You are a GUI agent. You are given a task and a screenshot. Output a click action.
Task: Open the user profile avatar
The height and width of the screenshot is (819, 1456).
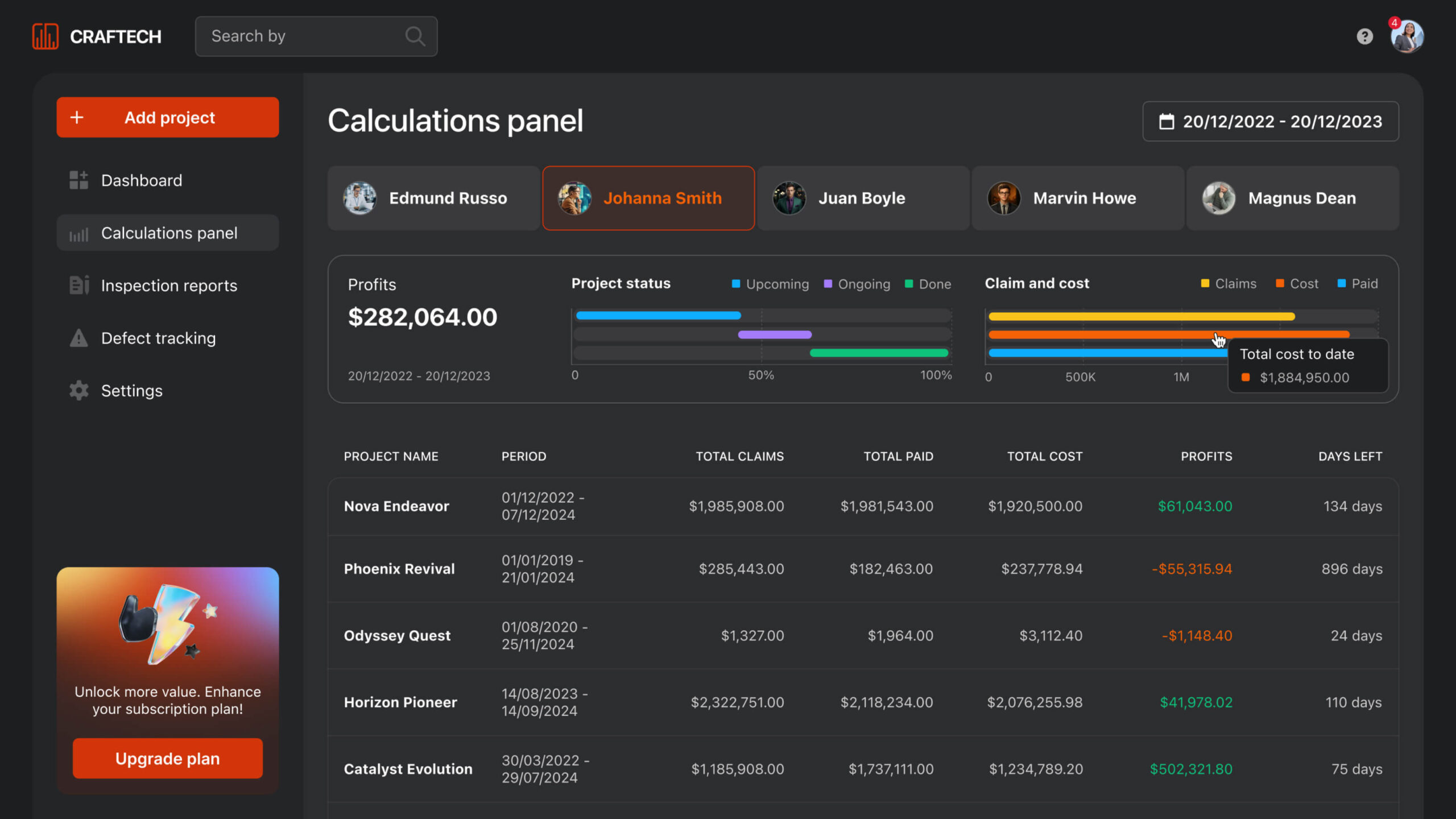(1407, 36)
